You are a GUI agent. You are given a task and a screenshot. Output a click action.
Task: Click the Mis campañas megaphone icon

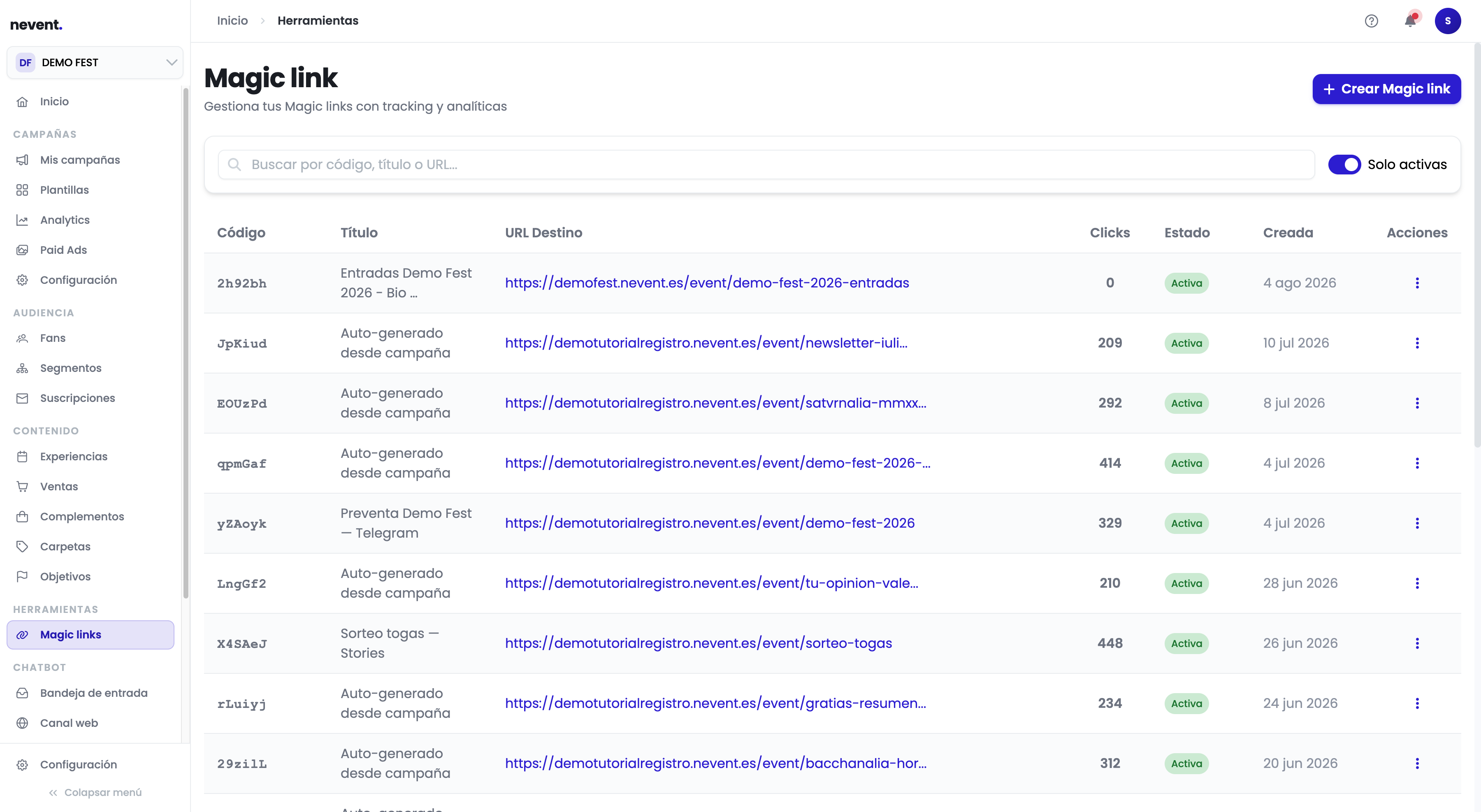pyautogui.click(x=23, y=160)
